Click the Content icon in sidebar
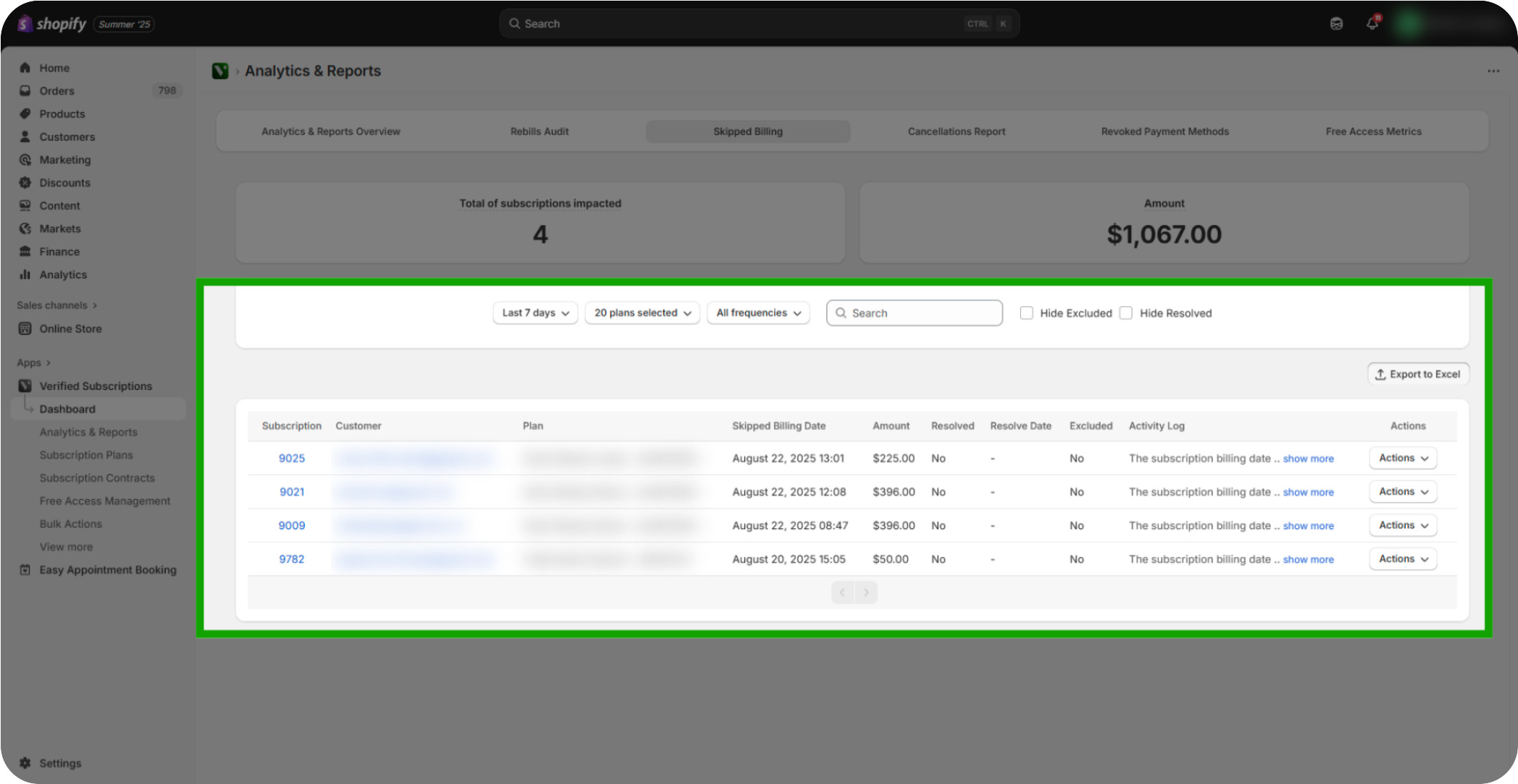Viewport: 1518px width, 784px height. click(x=25, y=206)
